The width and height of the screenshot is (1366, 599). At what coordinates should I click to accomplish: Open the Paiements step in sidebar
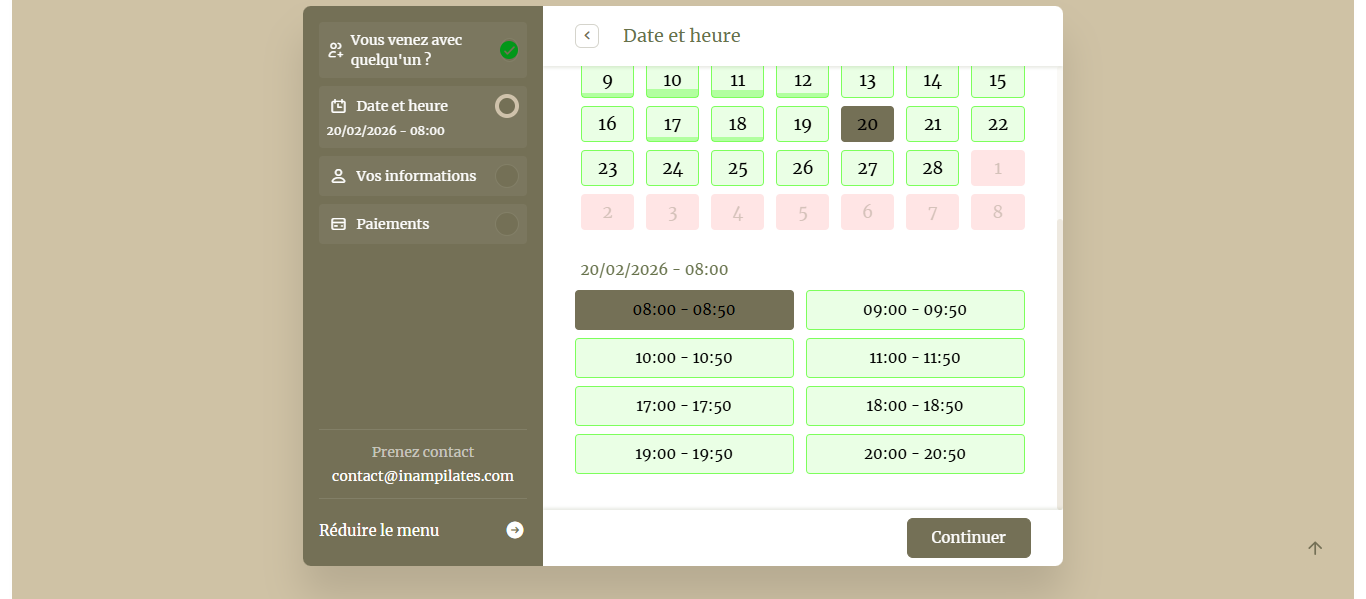[423, 224]
